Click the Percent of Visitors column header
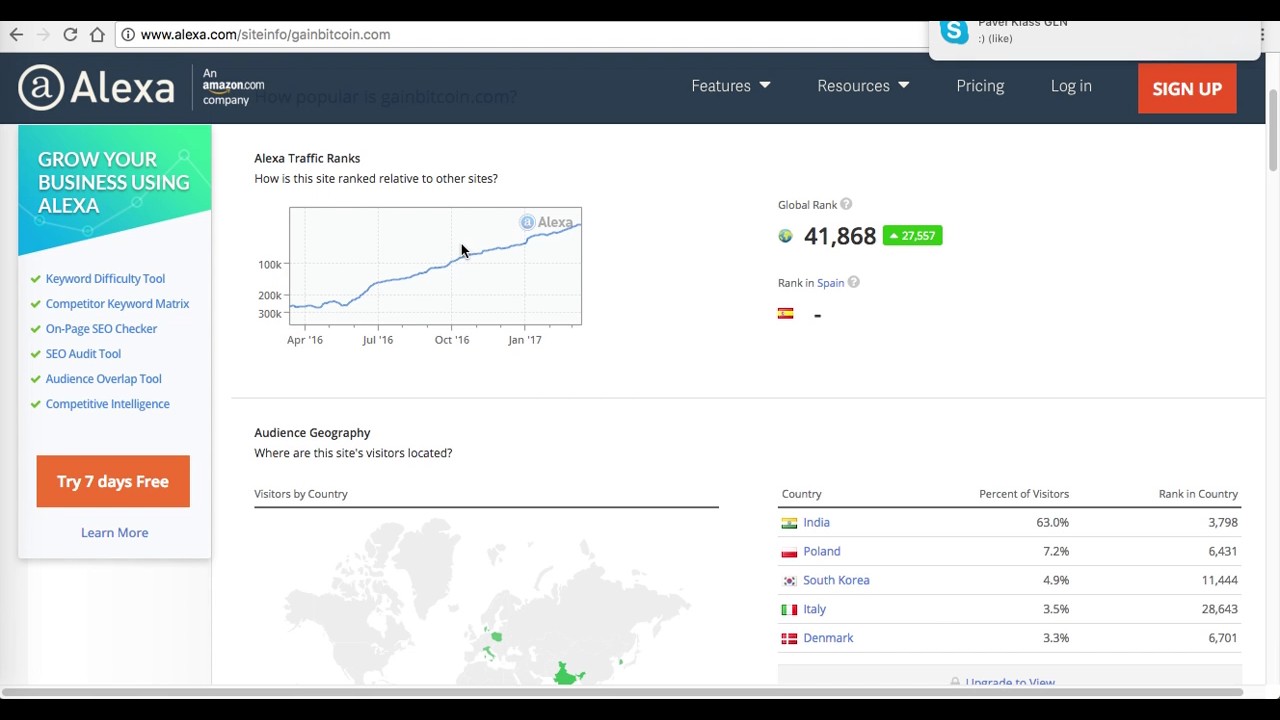 (1023, 494)
